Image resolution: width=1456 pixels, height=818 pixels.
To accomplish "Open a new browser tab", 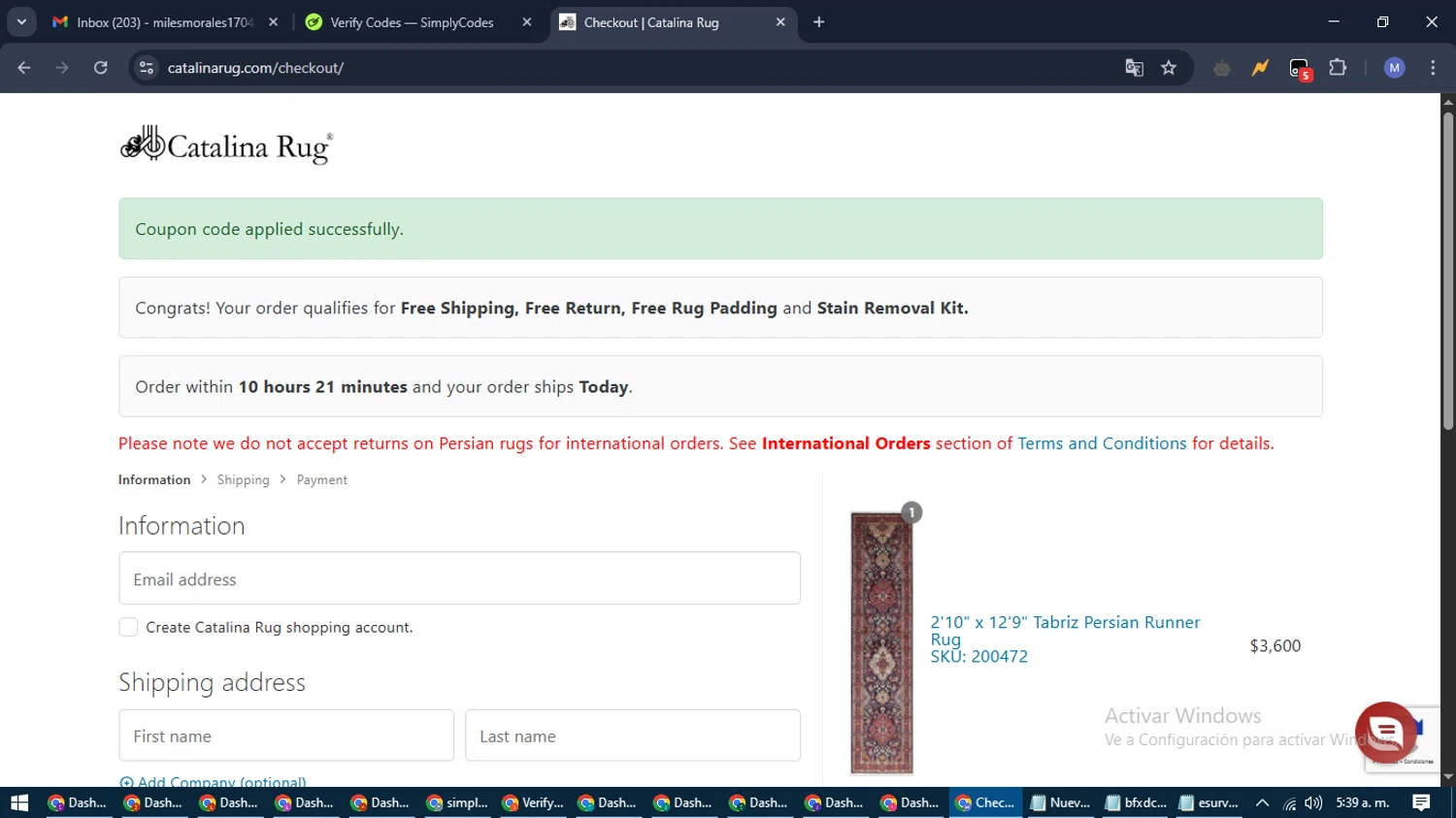I will click(819, 22).
